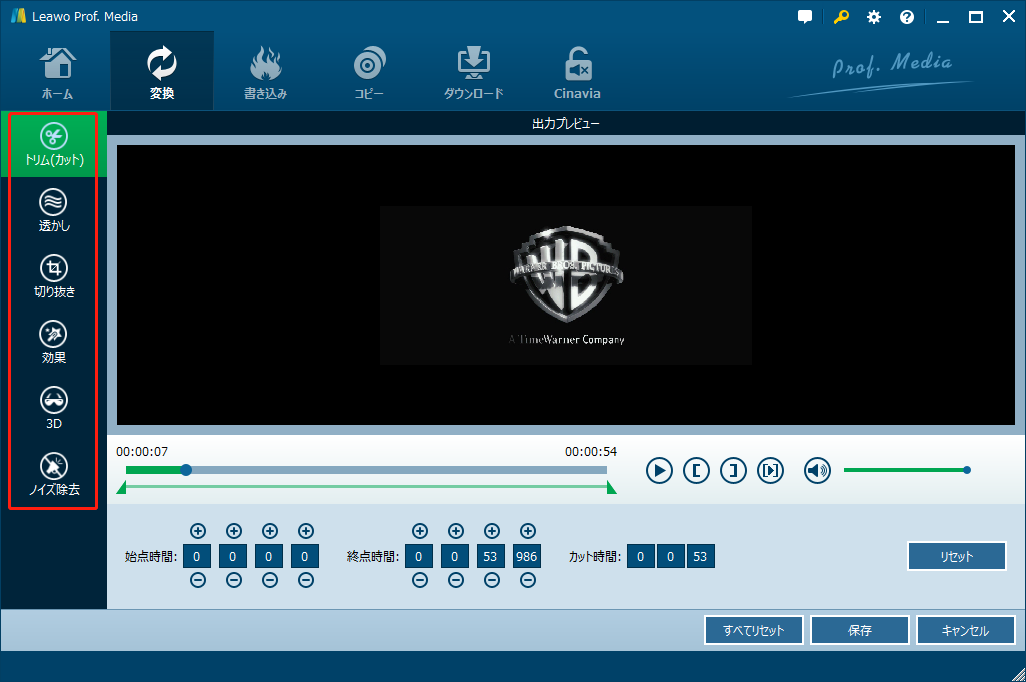Click the カット時間 seconds field showing 53
The height and width of the screenshot is (682, 1026).
click(700, 556)
